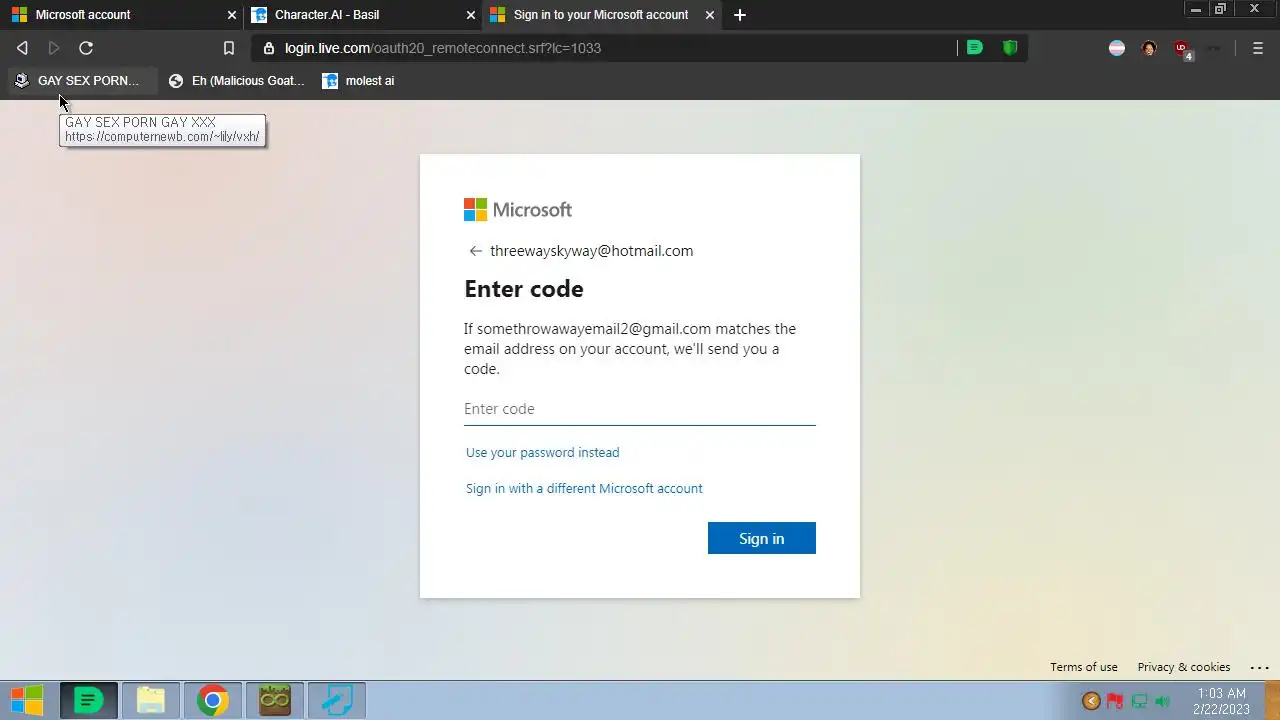Click the Microsoft logo on the sign-in card
Image resolution: width=1280 pixels, height=720 pixels.
pyautogui.click(x=518, y=209)
